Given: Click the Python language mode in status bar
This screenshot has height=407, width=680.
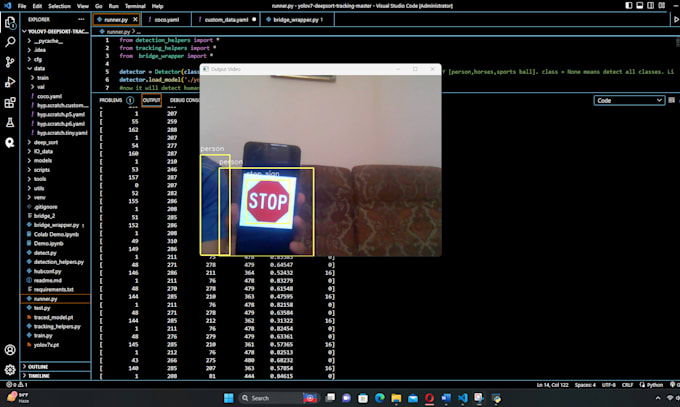Looking at the screenshot, I should tap(655, 383).
